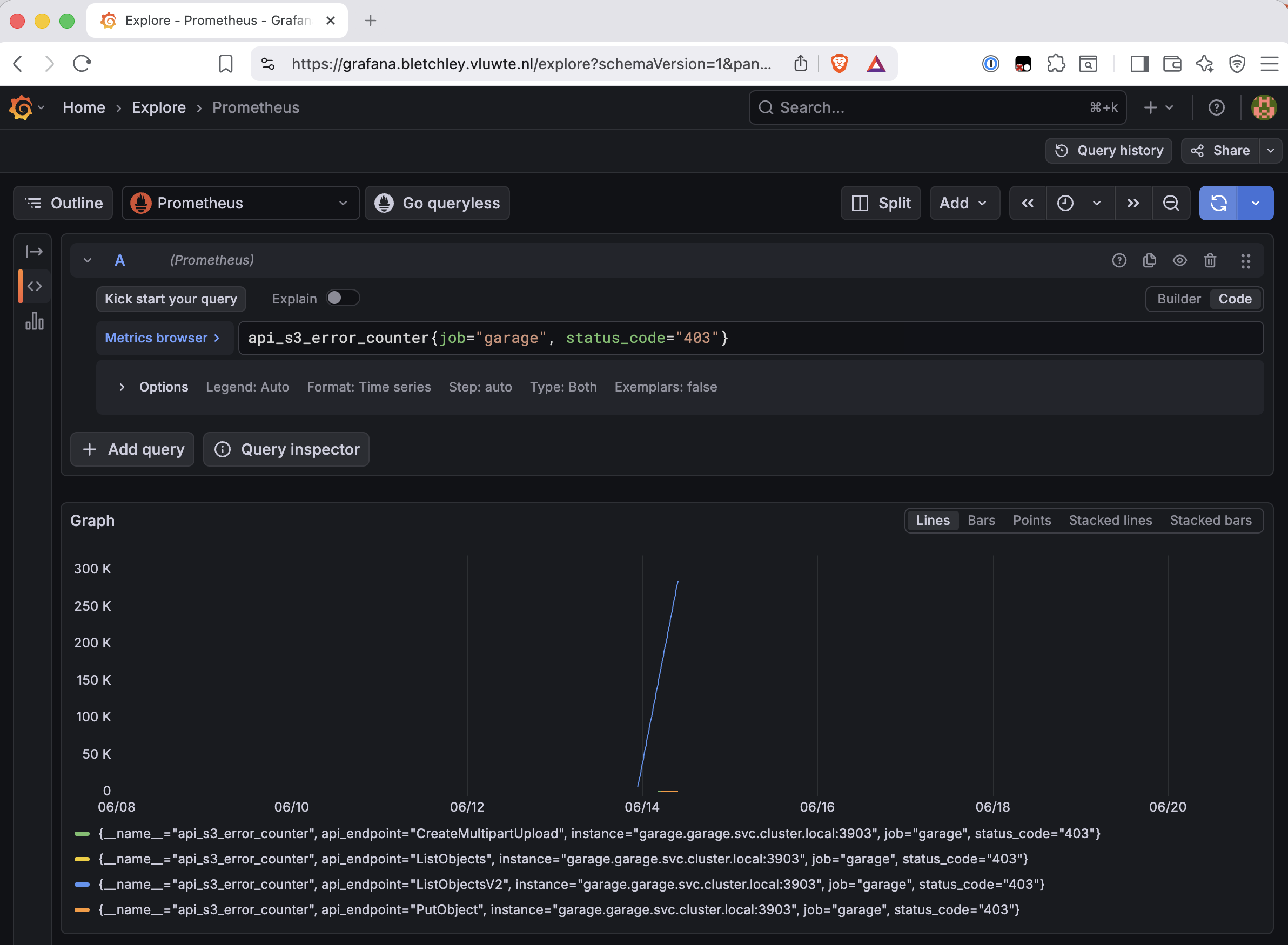Open the Grafana logo menu chevron
1288x945 pixels.
tap(41, 107)
